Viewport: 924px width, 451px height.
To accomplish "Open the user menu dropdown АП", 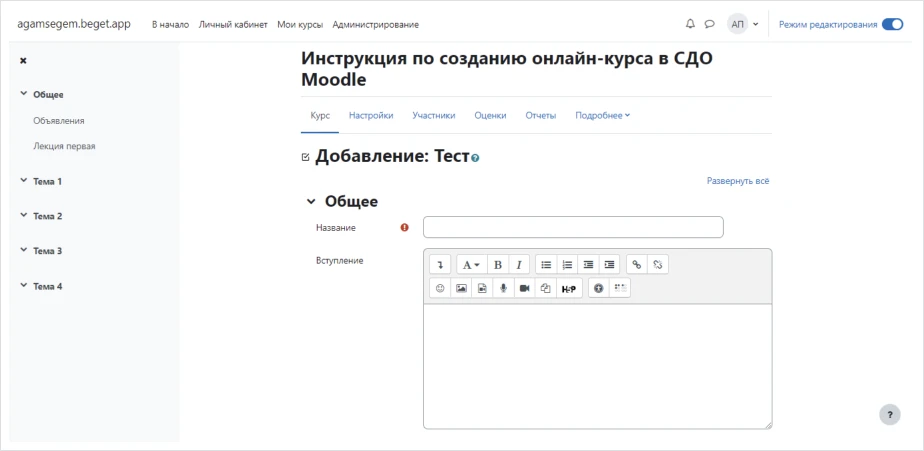I will point(742,24).
